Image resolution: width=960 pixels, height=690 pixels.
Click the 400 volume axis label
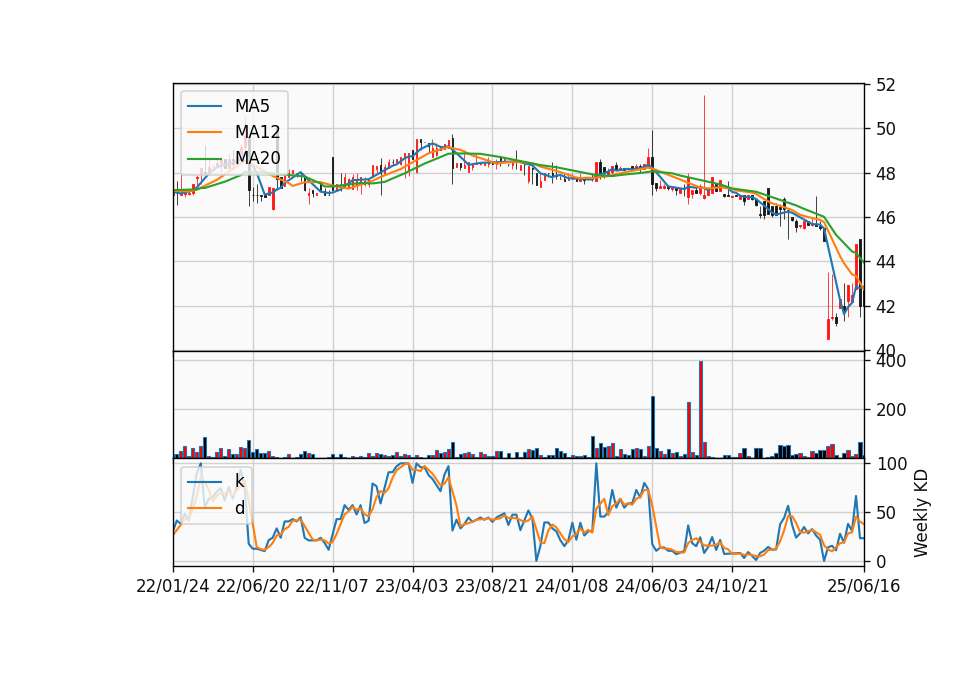[x=891, y=361]
